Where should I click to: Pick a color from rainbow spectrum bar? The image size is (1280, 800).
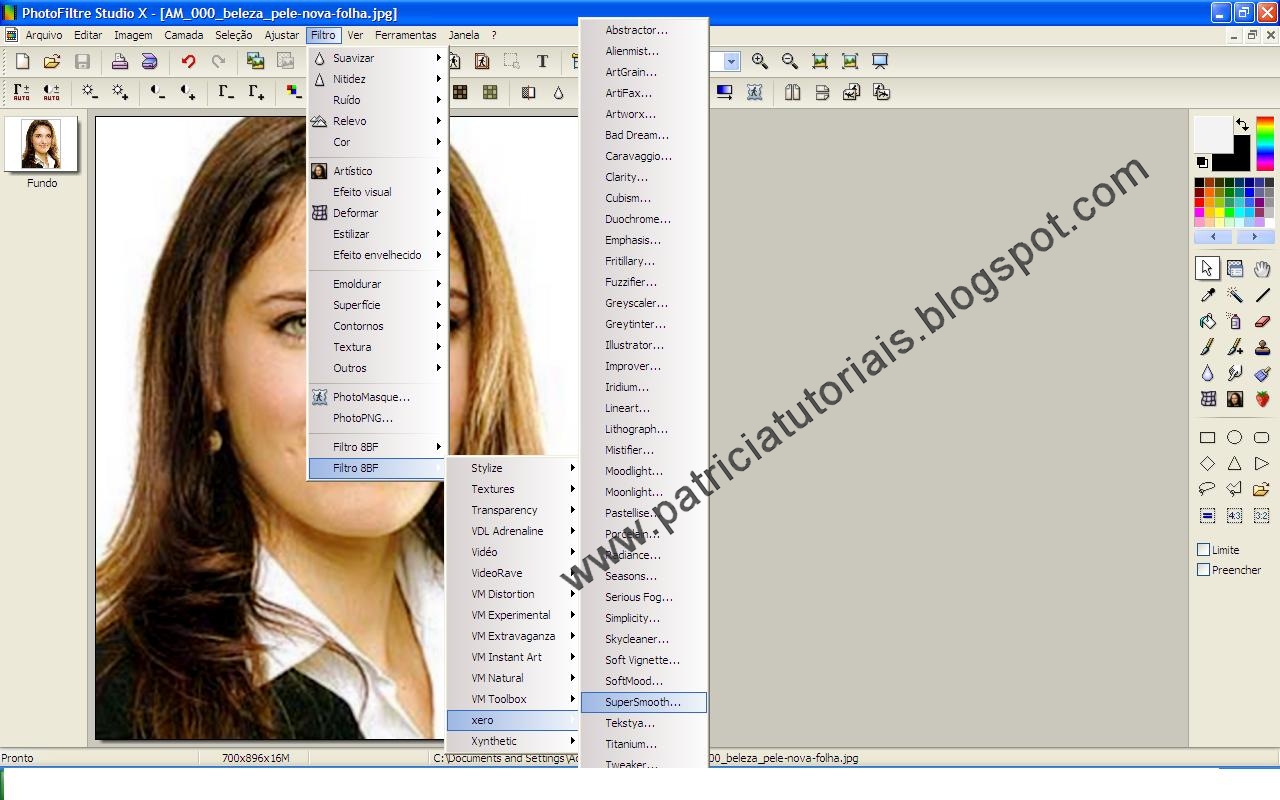(x=1265, y=144)
